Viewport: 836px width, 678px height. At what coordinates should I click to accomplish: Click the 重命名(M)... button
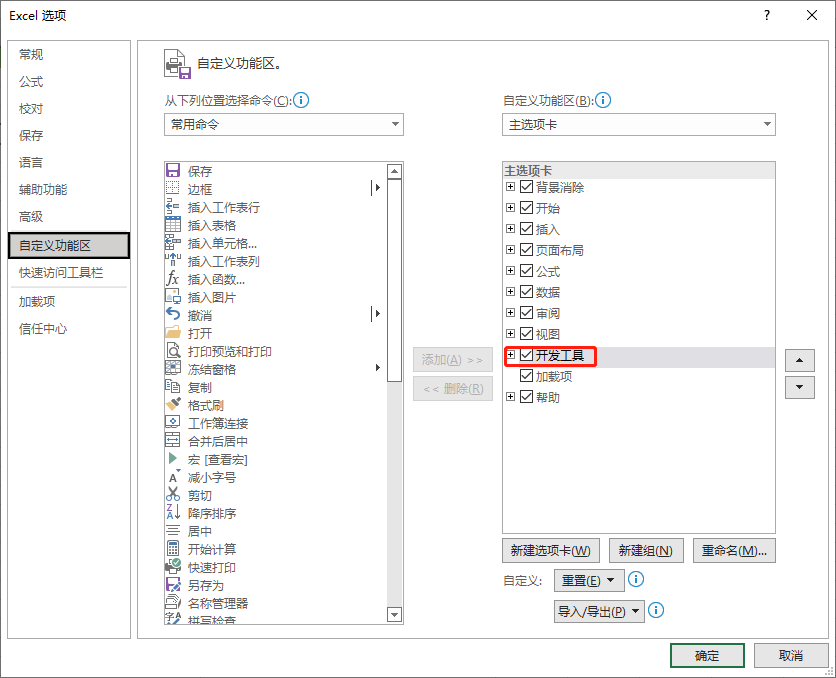[x=734, y=551]
